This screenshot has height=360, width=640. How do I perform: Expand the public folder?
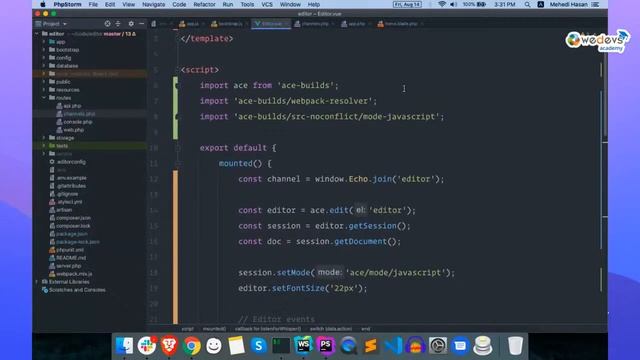coord(44,82)
